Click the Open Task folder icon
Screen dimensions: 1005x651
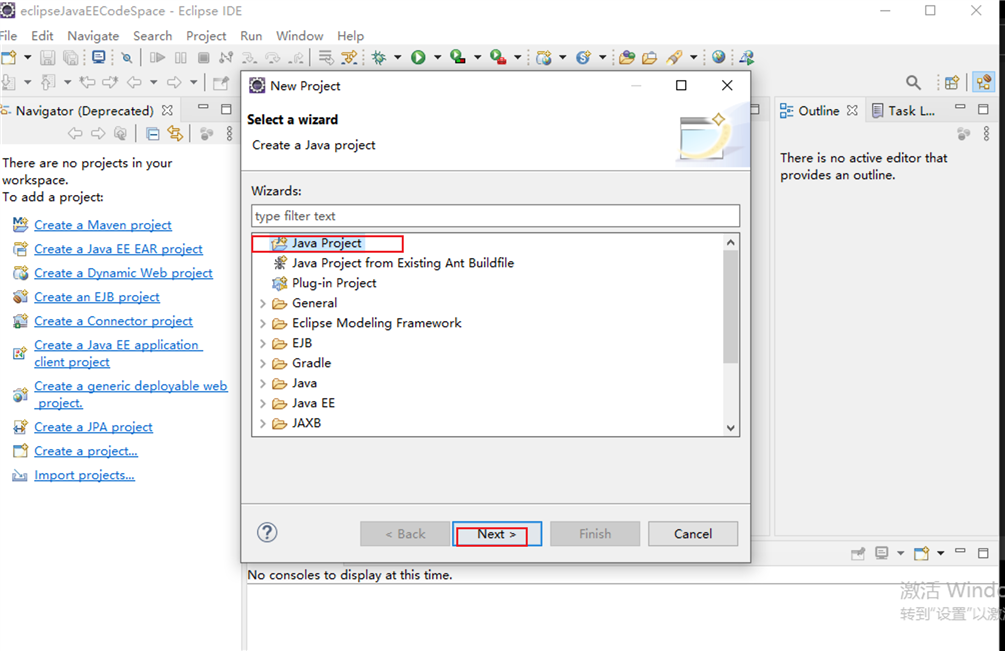click(649, 58)
